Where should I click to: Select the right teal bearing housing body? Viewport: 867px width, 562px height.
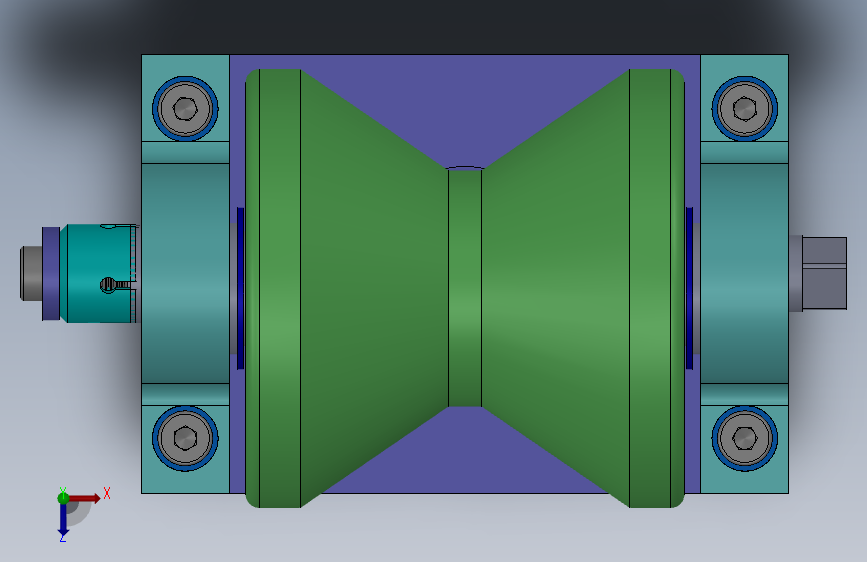[744, 273]
